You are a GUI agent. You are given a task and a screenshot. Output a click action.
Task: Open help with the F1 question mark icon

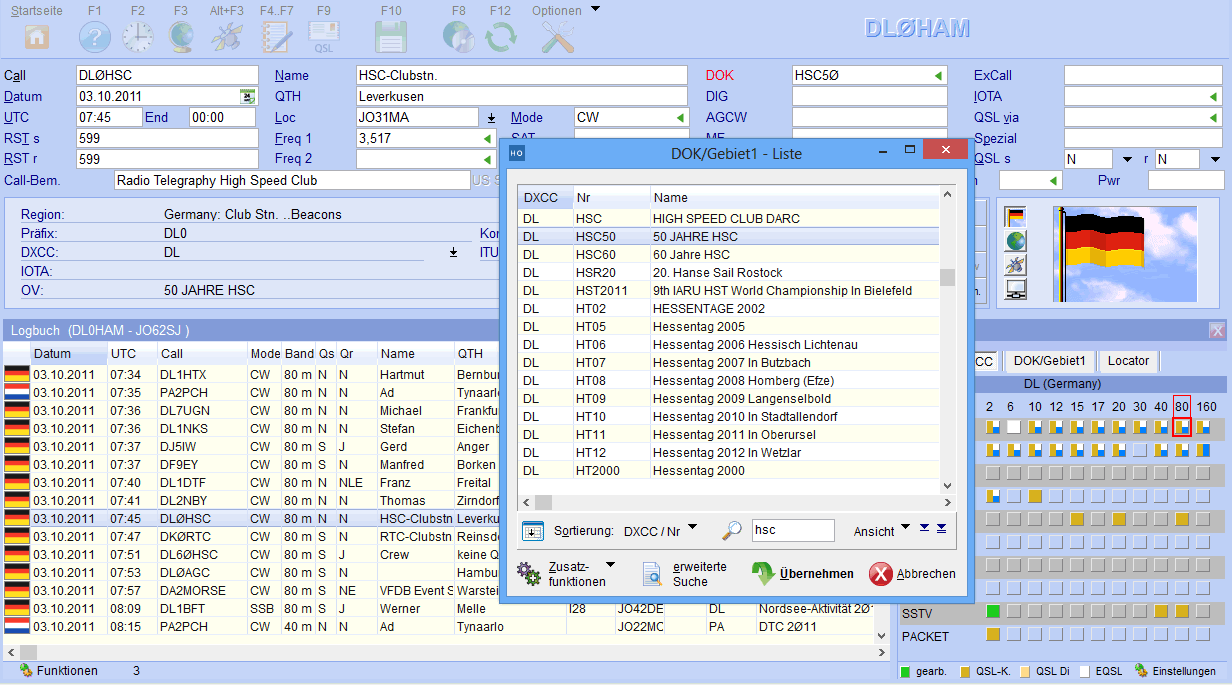tap(95, 37)
